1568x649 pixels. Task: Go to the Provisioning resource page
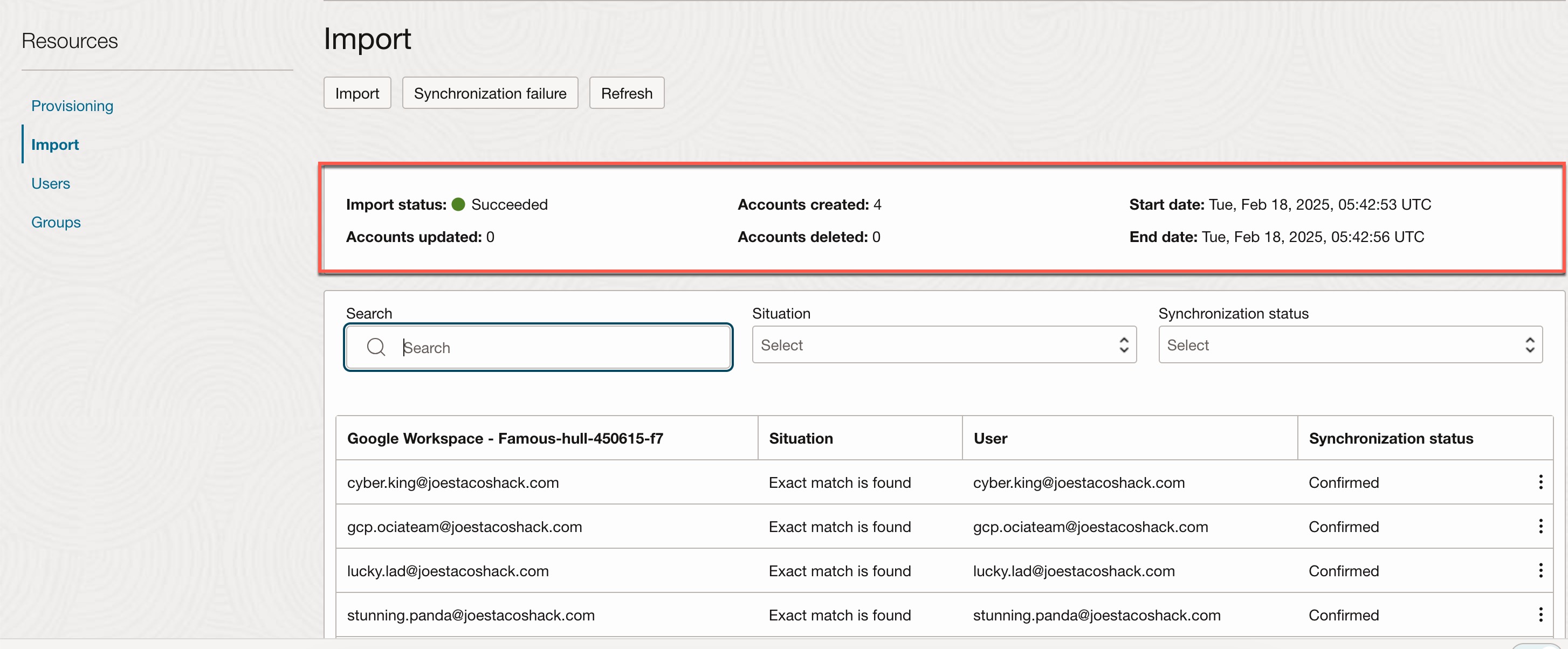click(72, 106)
